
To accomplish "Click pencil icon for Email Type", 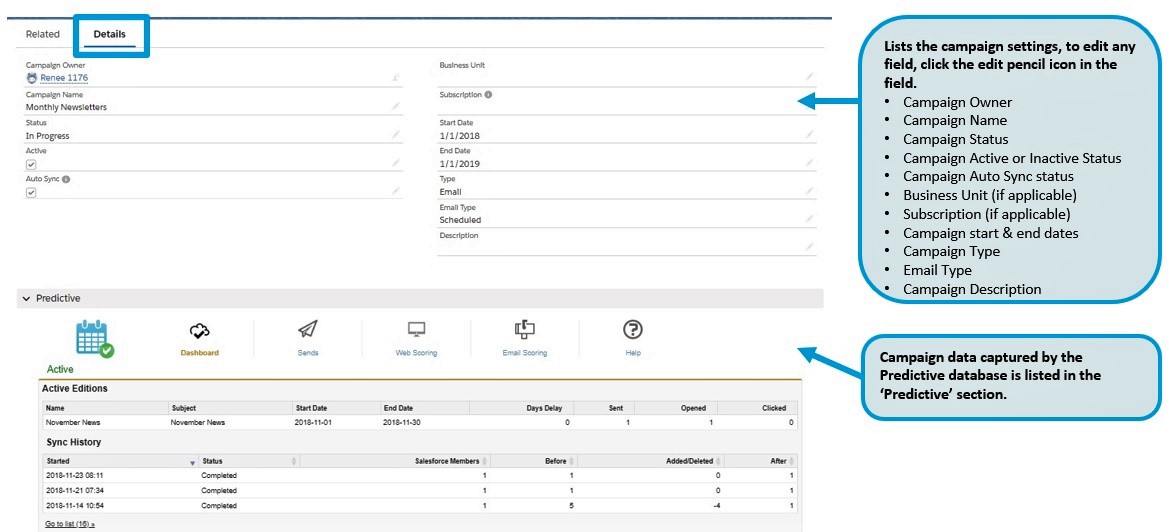I will 809,218.
